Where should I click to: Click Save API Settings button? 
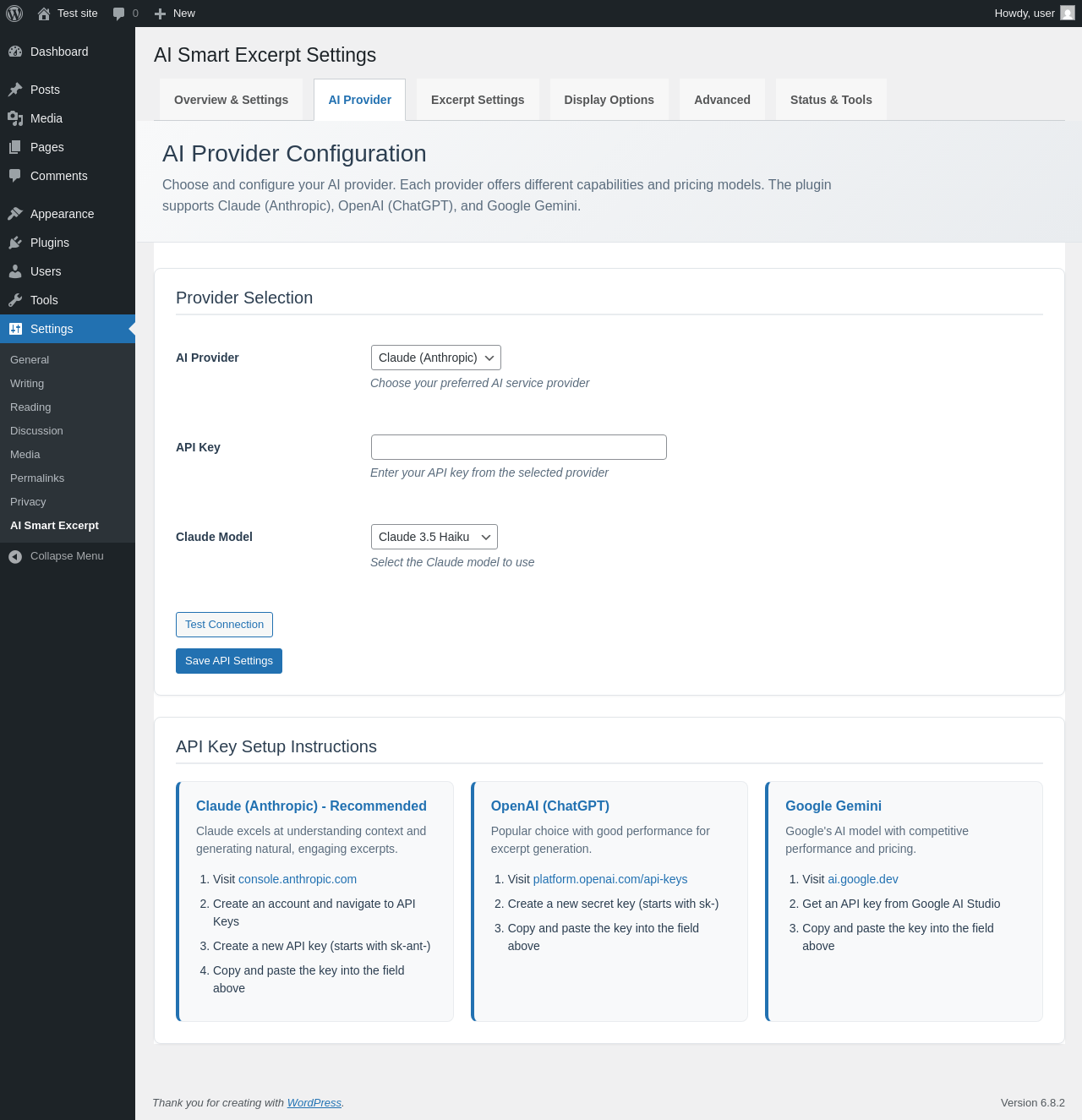(x=229, y=661)
